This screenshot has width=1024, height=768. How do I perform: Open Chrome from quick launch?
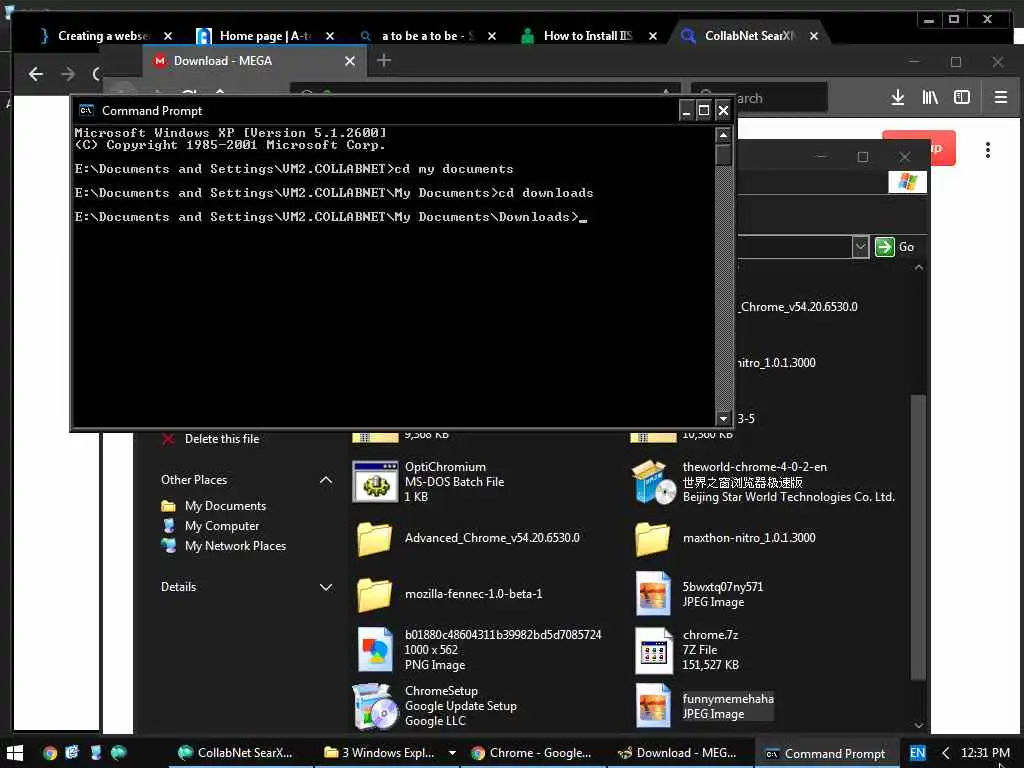pos(50,753)
